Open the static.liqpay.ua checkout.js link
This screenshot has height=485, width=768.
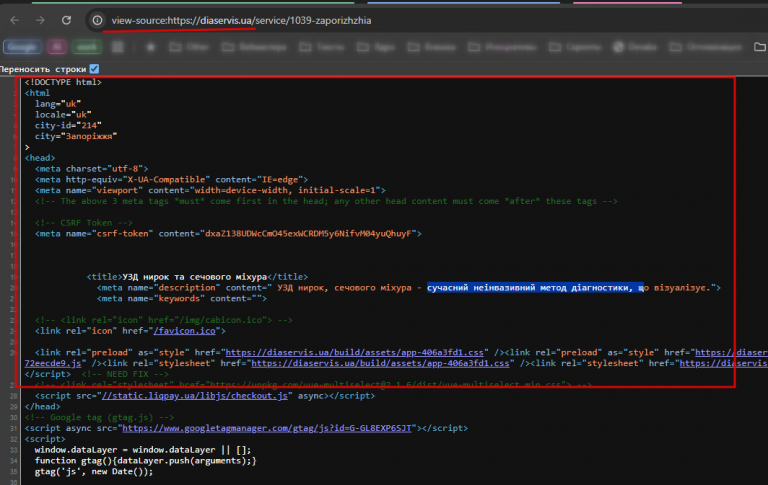coord(194,395)
